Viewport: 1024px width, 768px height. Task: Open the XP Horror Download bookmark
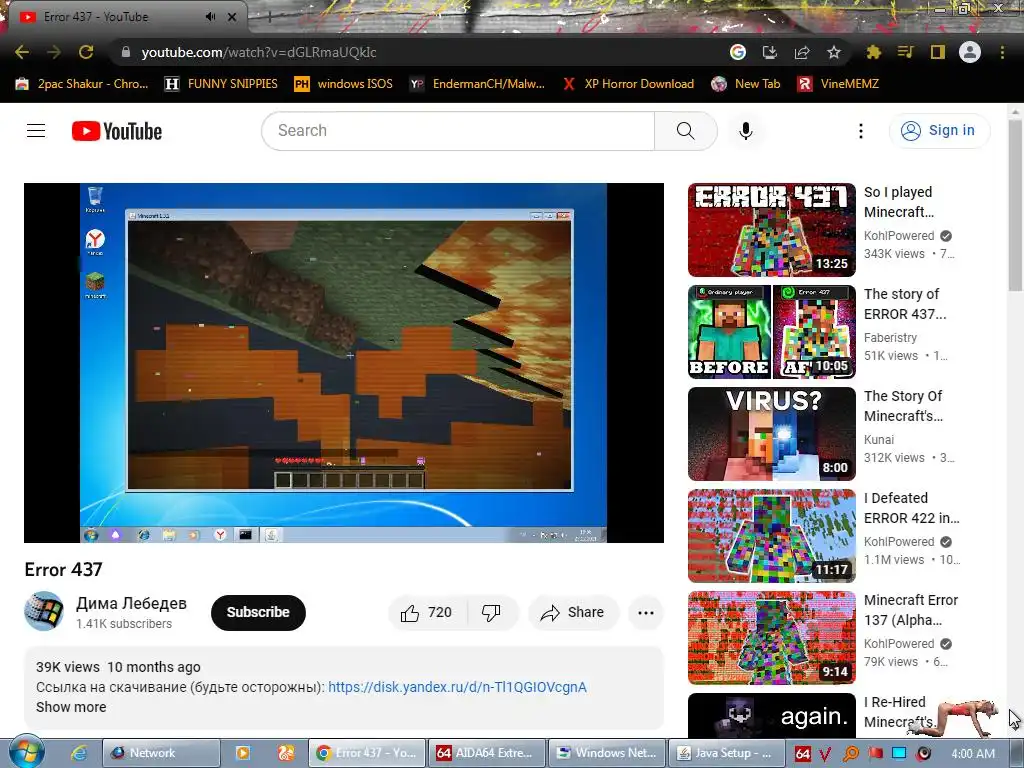pyautogui.click(x=628, y=84)
